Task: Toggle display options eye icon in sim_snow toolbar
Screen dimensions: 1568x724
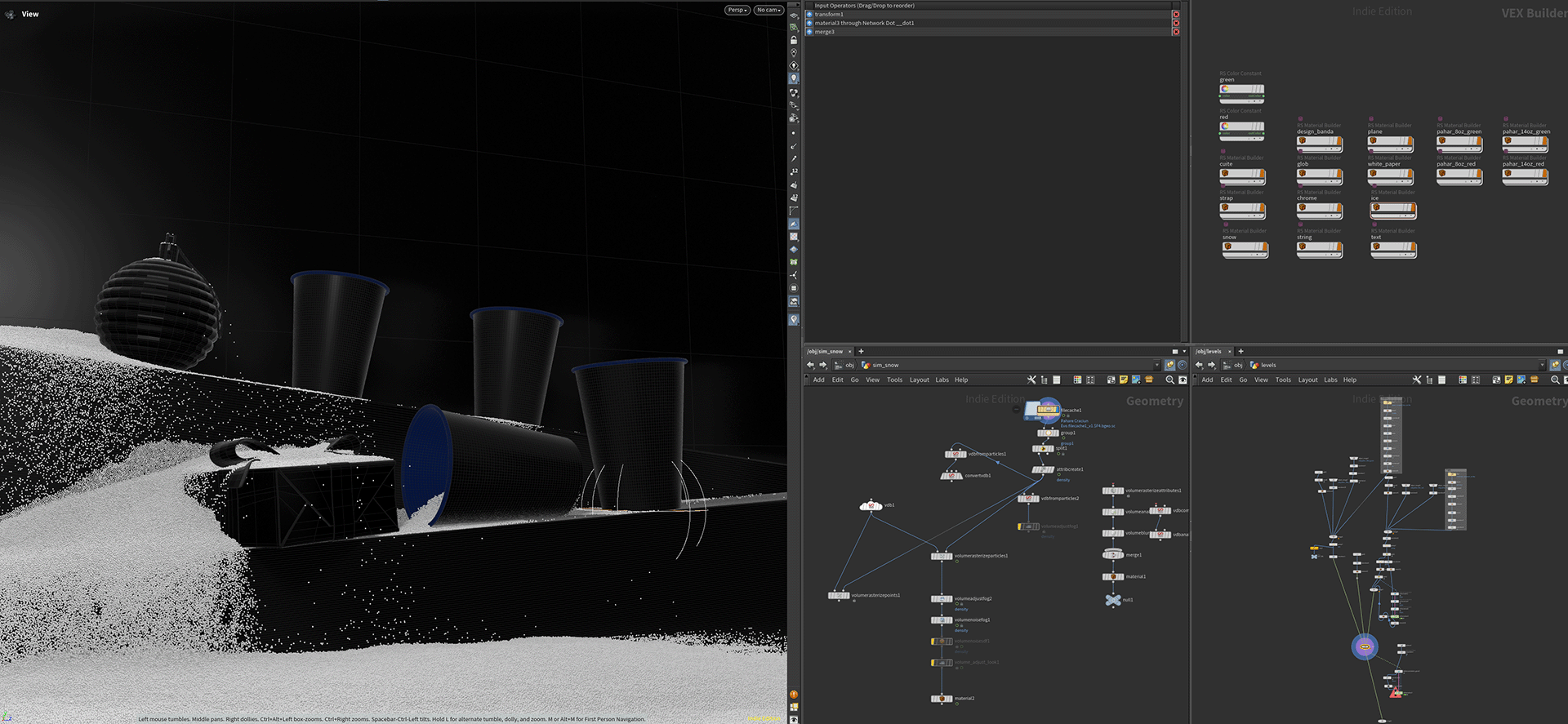Action: tap(1183, 380)
